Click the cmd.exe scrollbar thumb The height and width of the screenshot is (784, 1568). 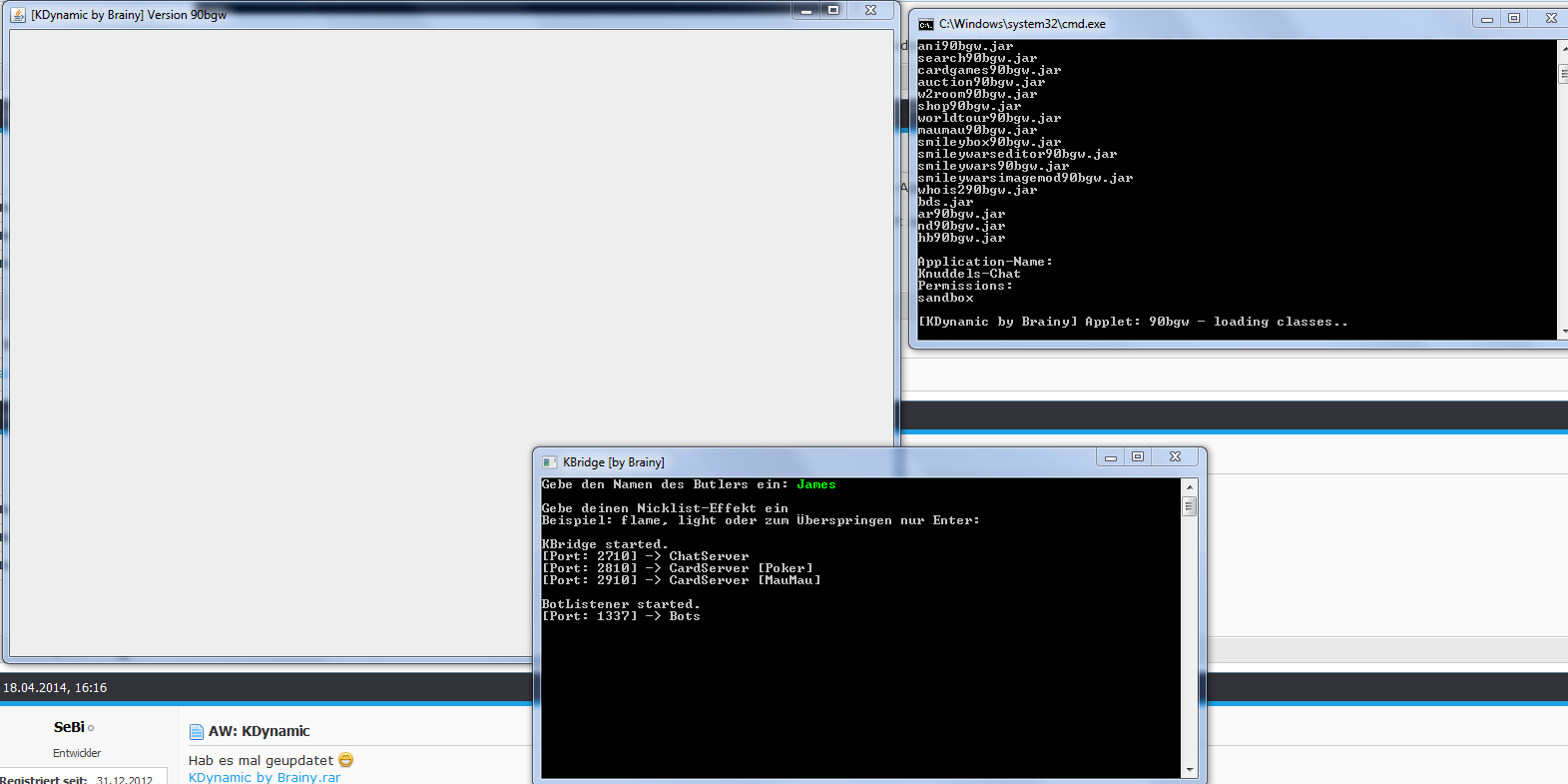1563,74
